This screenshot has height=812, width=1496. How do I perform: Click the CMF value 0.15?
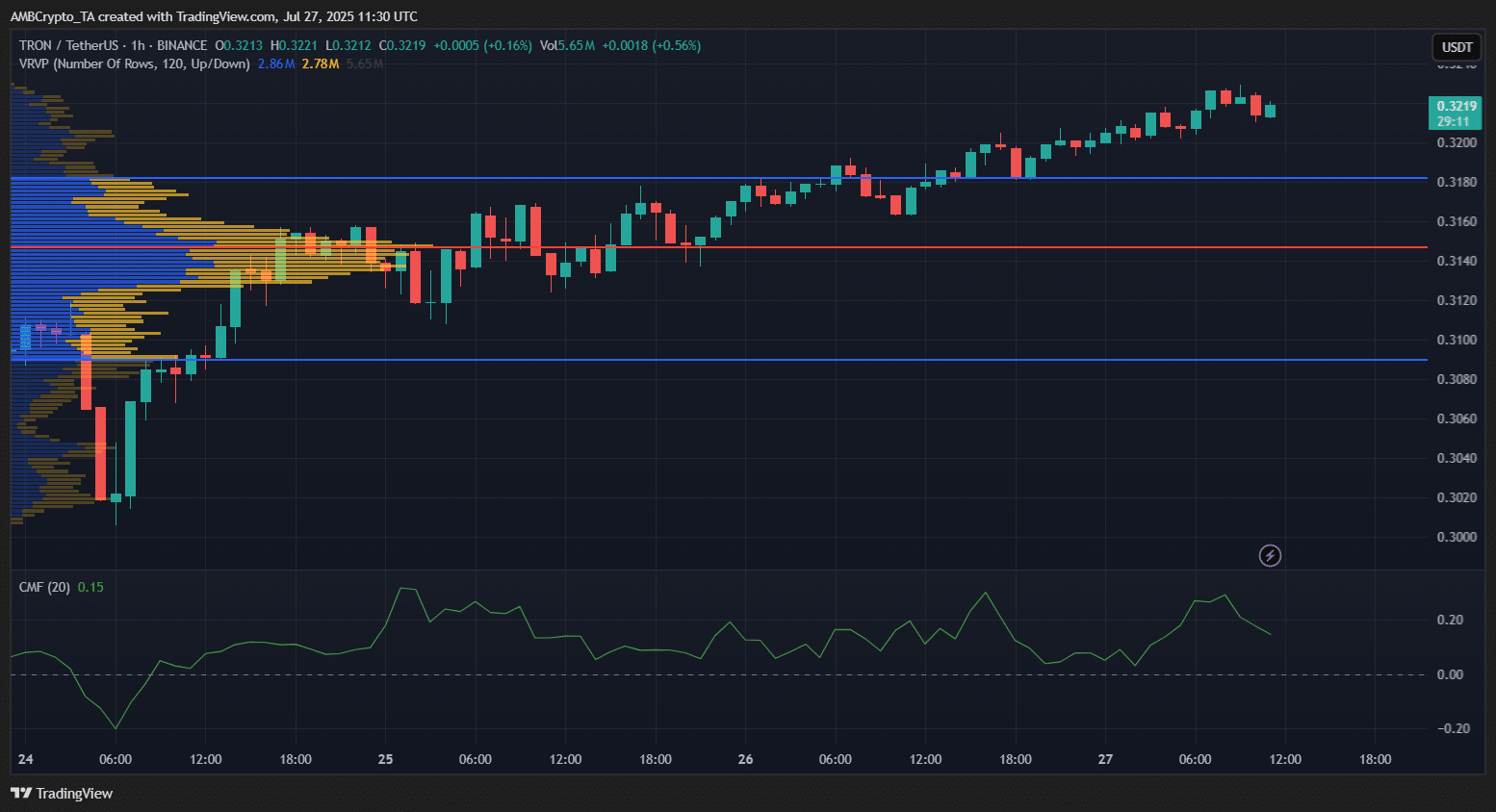tap(90, 587)
